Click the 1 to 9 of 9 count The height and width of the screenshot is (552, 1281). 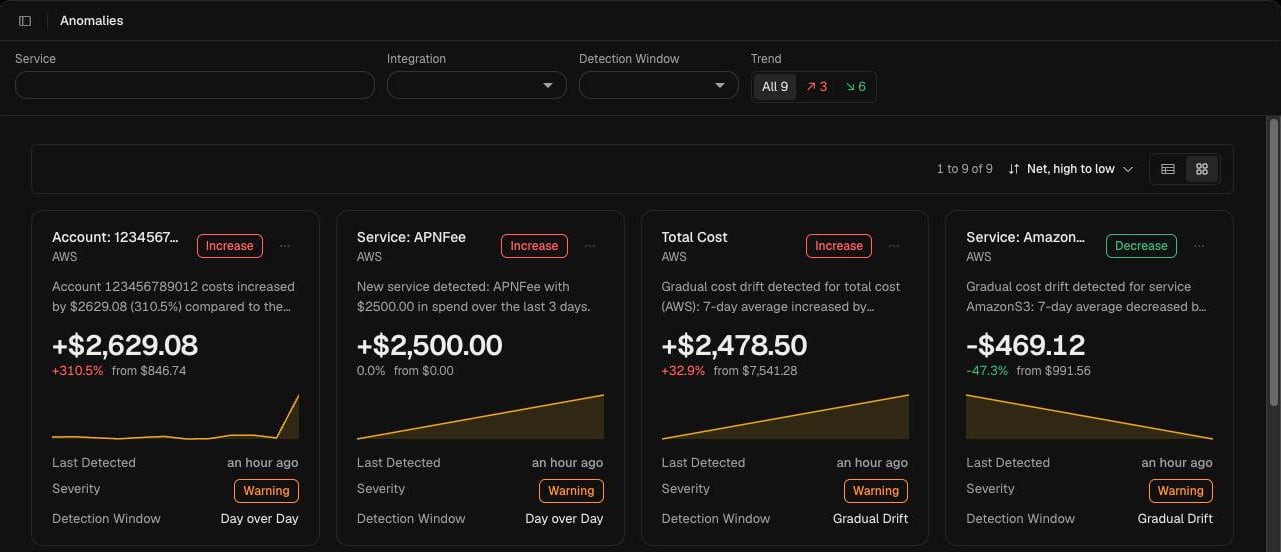[x=964, y=169]
